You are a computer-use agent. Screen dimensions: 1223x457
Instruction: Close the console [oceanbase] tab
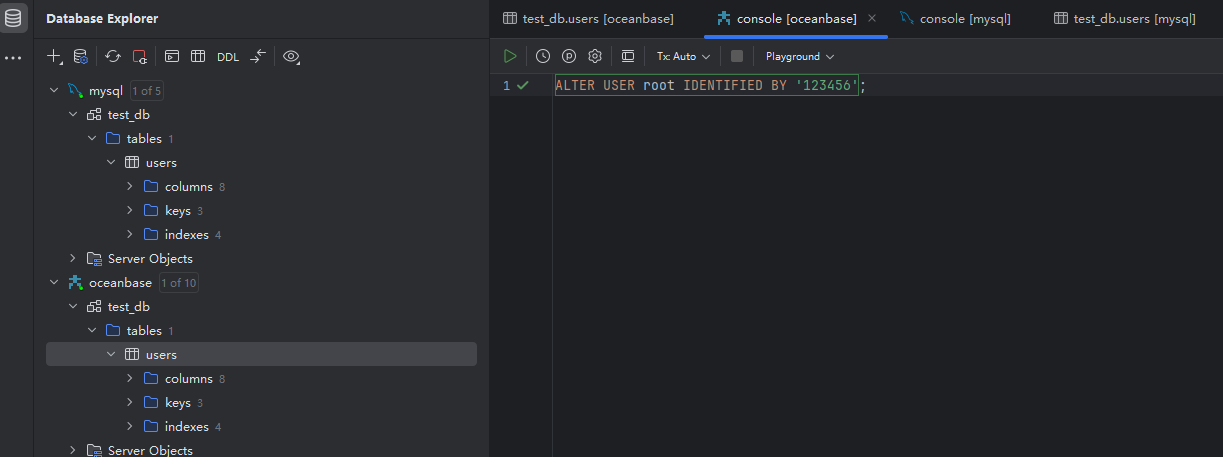[872, 19]
